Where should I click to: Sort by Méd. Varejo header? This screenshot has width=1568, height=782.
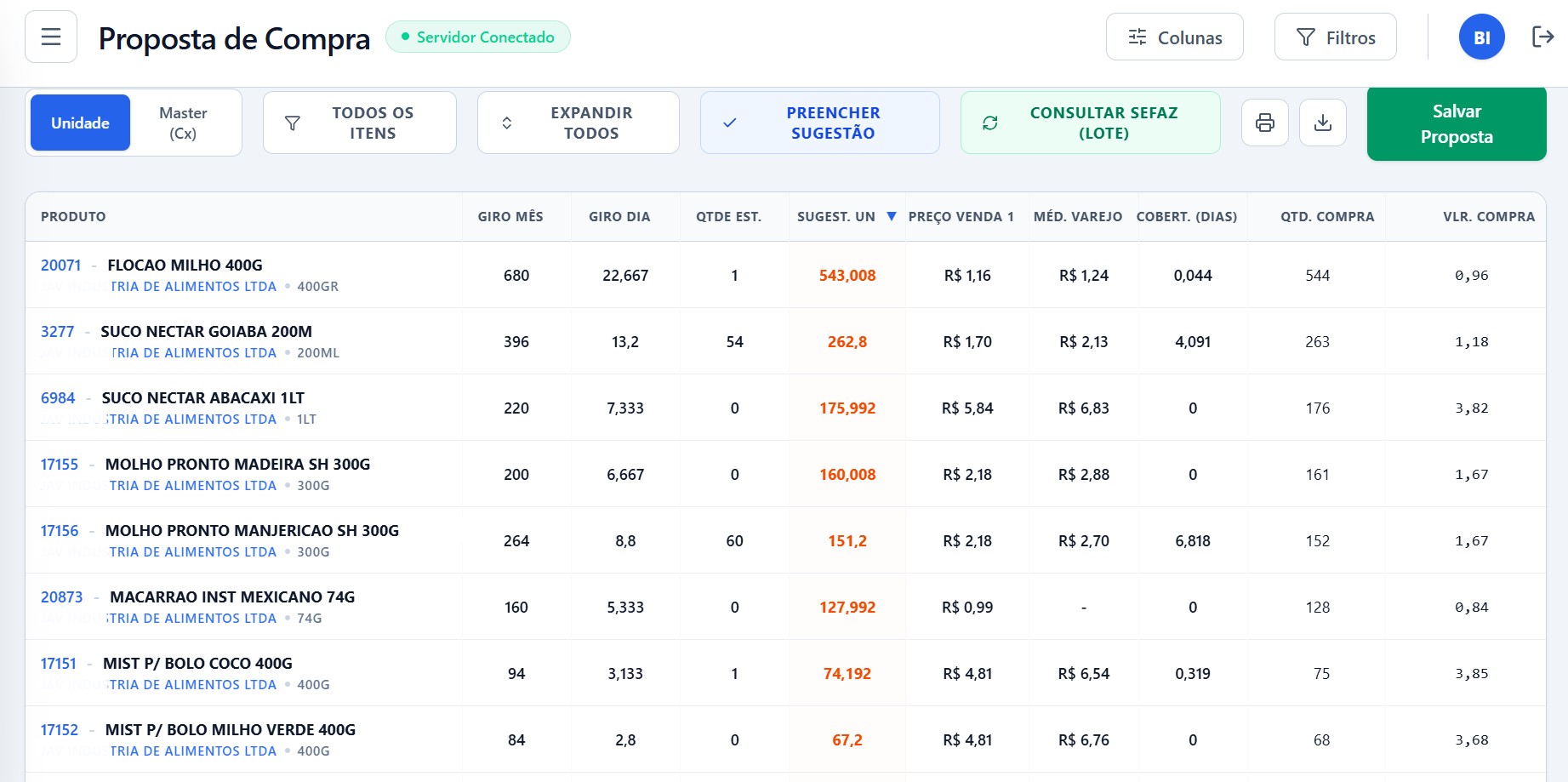click(x=1078, y=216)
